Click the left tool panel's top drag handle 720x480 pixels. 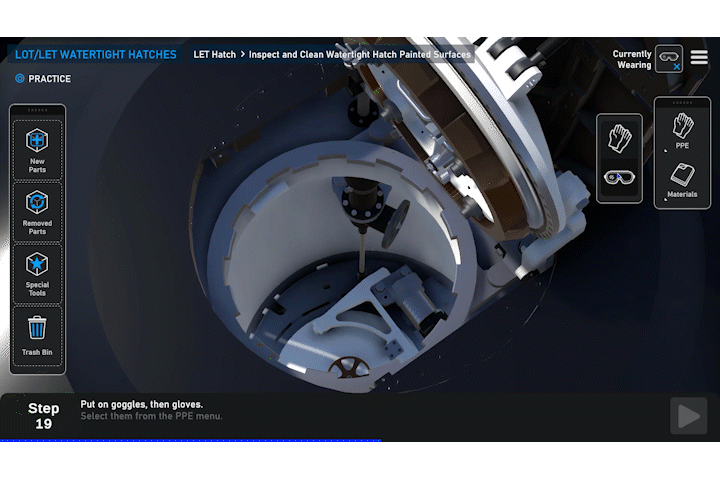click(x=37, y=109)
